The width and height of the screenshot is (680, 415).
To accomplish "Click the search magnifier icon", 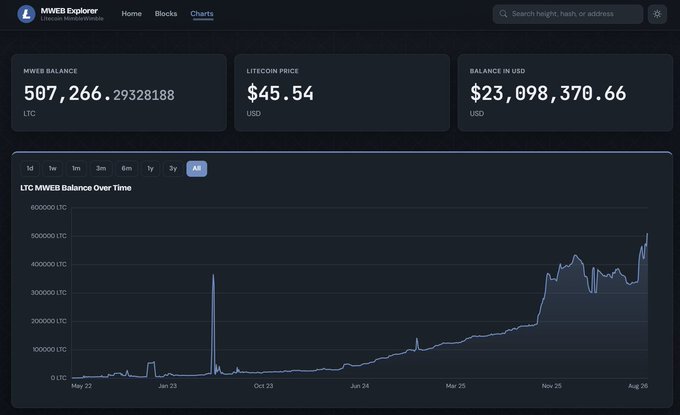I will pos(503,14).
